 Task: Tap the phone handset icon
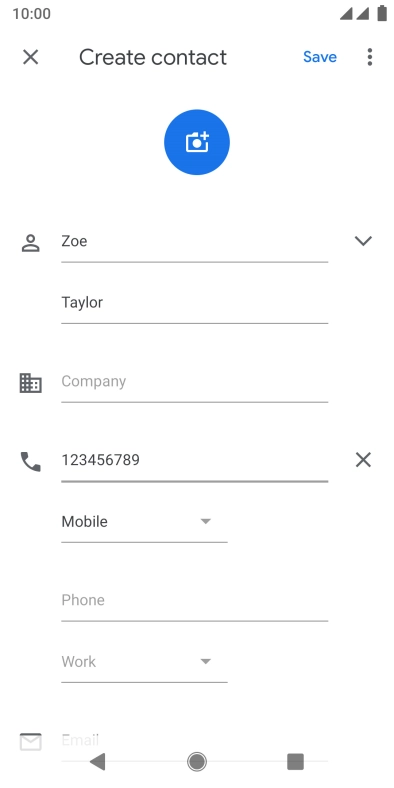31,461
